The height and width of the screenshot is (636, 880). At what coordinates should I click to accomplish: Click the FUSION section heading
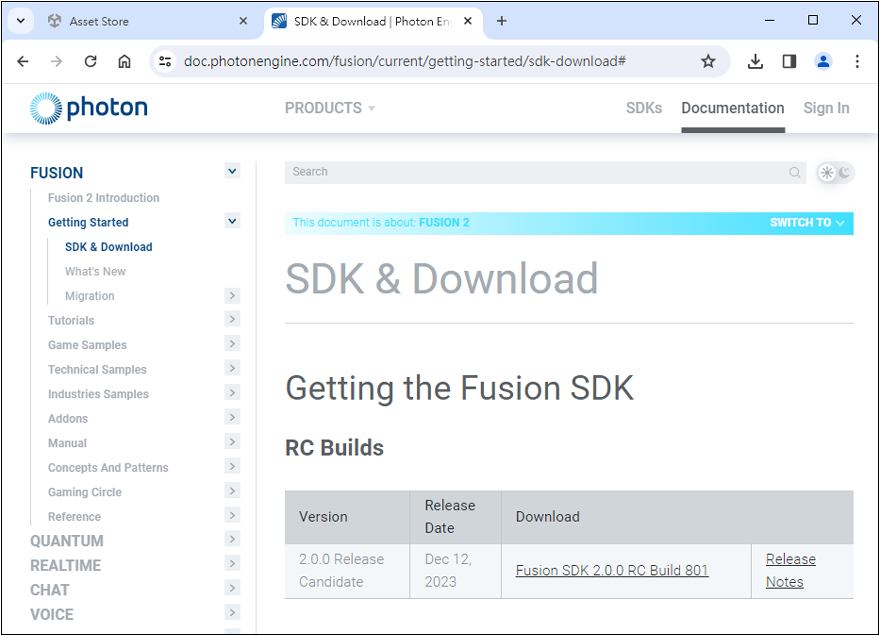[x=56, y=173]
